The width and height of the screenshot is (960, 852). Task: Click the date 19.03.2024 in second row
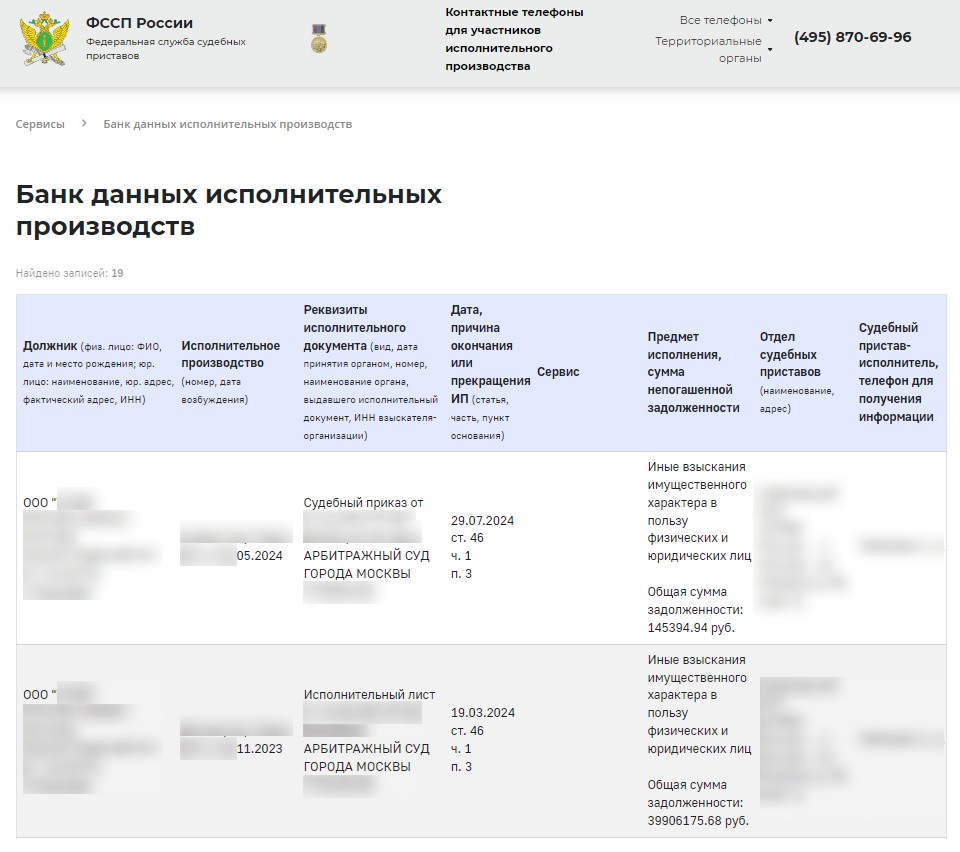[x=482, y=712]
